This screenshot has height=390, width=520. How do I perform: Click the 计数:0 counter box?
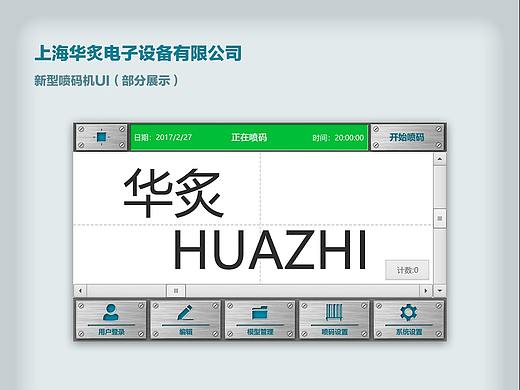click(407, 270)
